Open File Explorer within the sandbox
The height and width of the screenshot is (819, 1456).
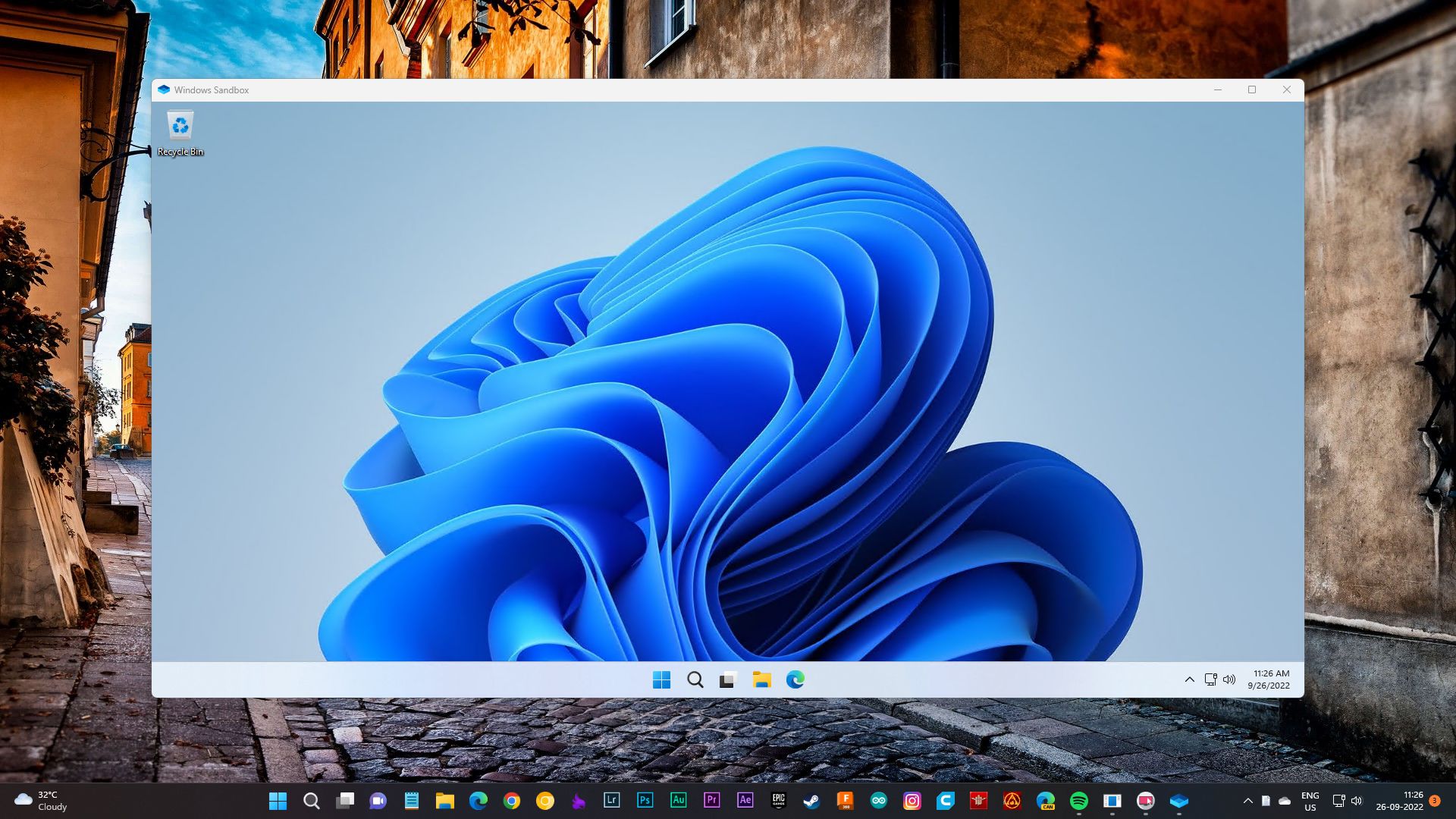[x=761, y=679]
